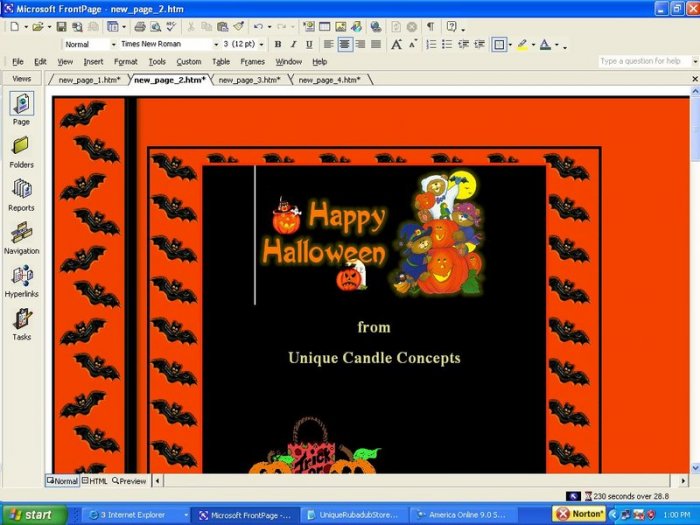This screenshot has width=700, height=525.
Task: Toggle the outside borders button
Action: (499, 44)
